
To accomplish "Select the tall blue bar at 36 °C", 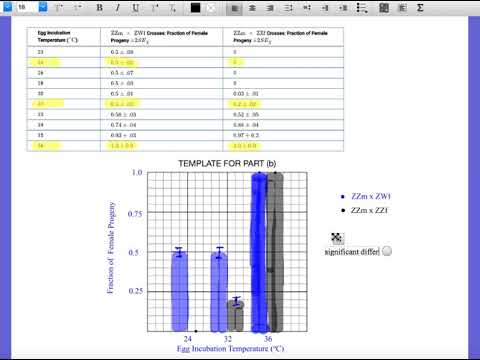I will [259, 252].
